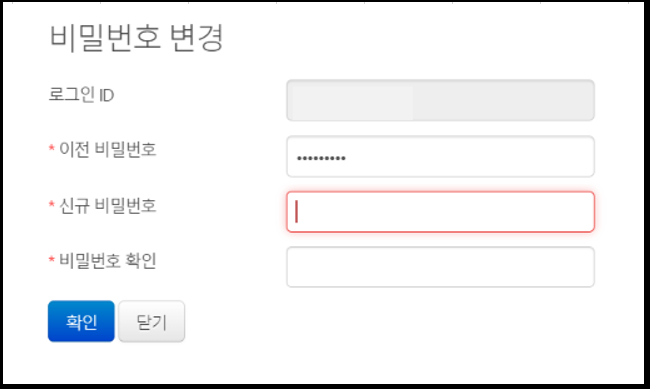Screen dimensions: 650x389
Task: Click the 이전 비밀번호 label
Action: click(x=108, y=149)
